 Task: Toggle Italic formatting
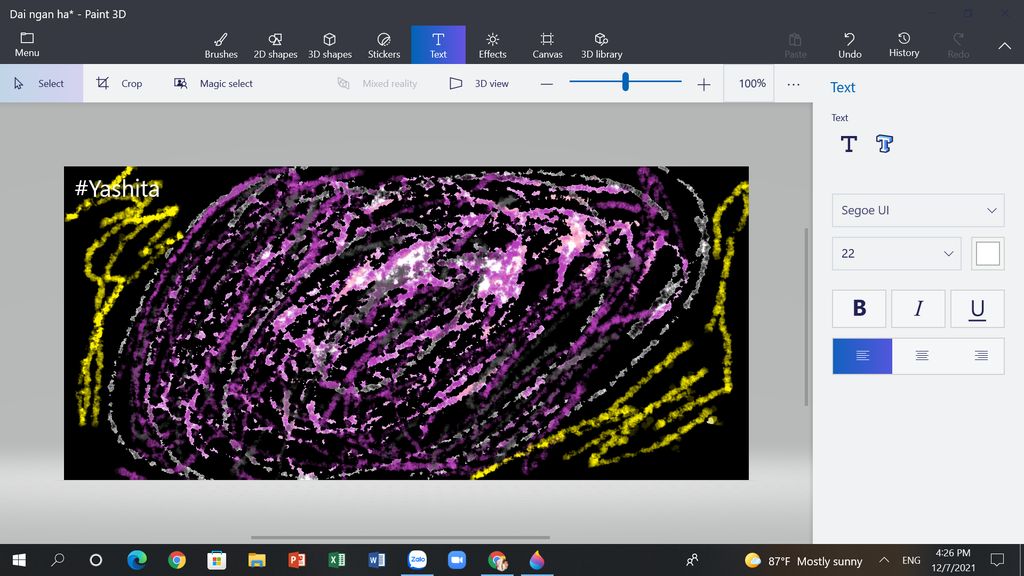918,308
